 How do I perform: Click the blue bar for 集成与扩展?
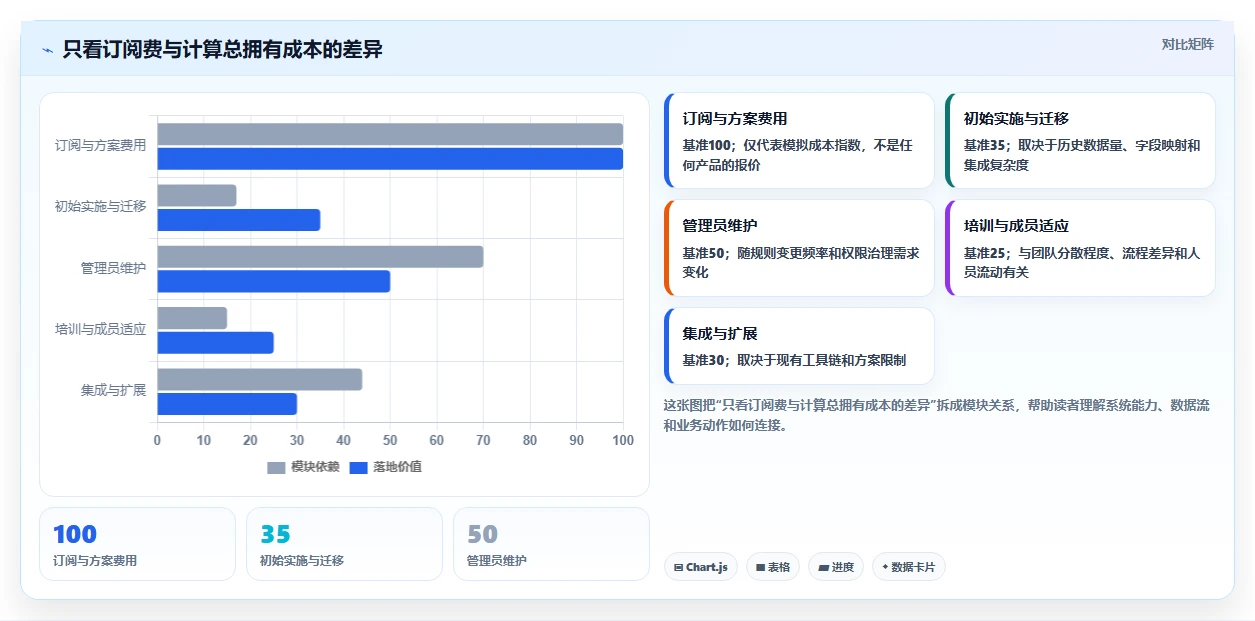(227, 404)
